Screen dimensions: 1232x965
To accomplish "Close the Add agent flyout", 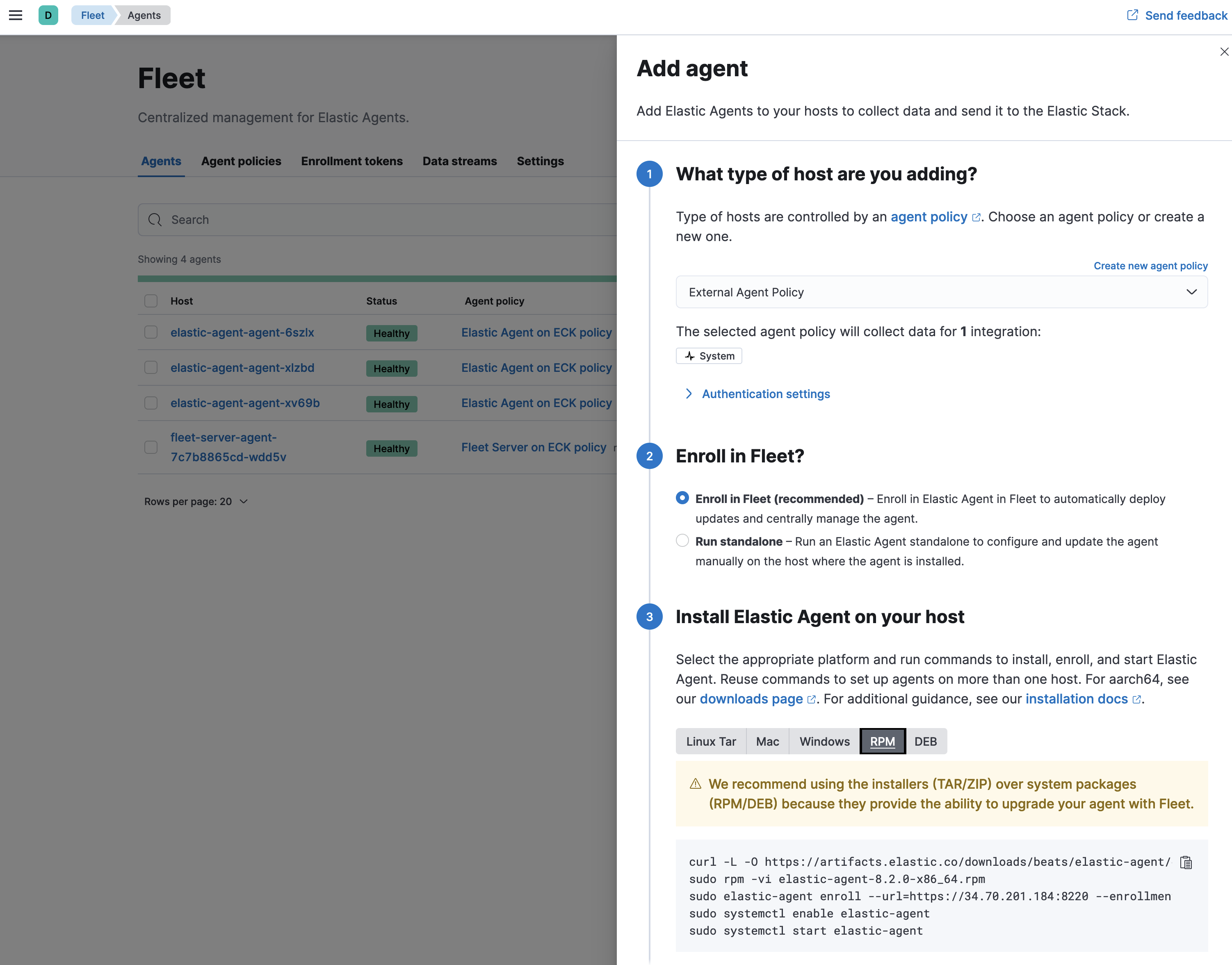I will pyautogui.click(x=1224, y=52).
